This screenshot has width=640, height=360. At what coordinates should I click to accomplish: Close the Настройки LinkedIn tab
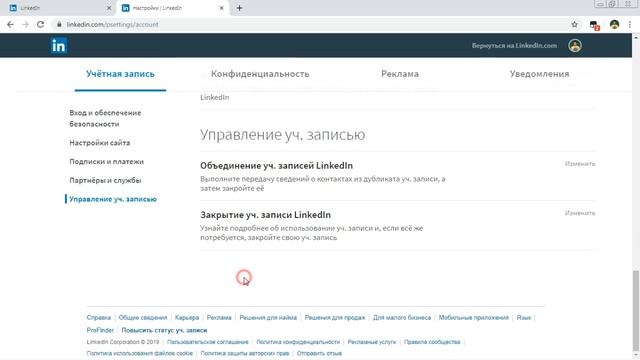tap(222, 8)
